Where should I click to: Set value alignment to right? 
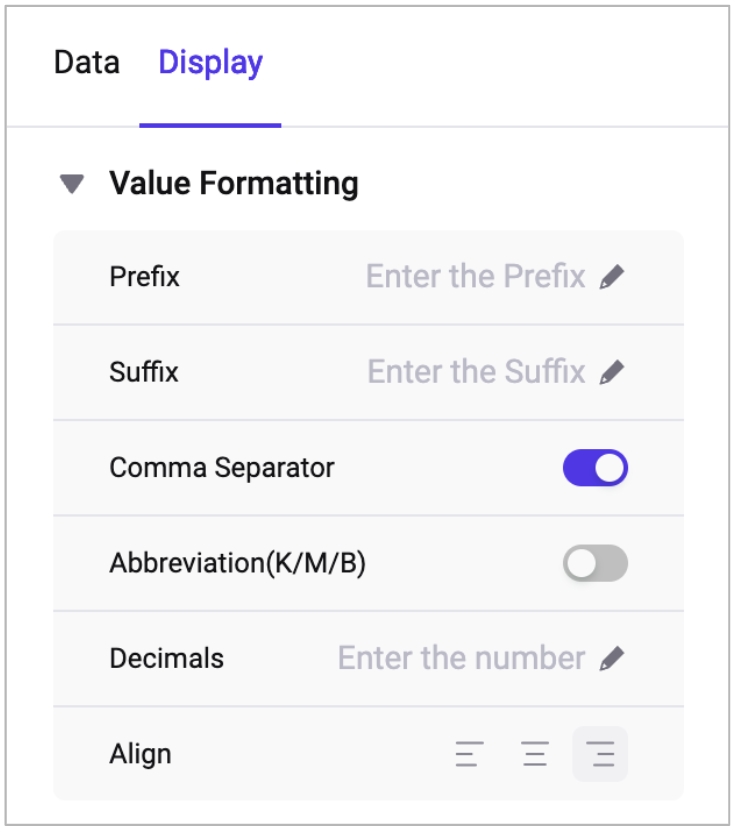point(600,754)
